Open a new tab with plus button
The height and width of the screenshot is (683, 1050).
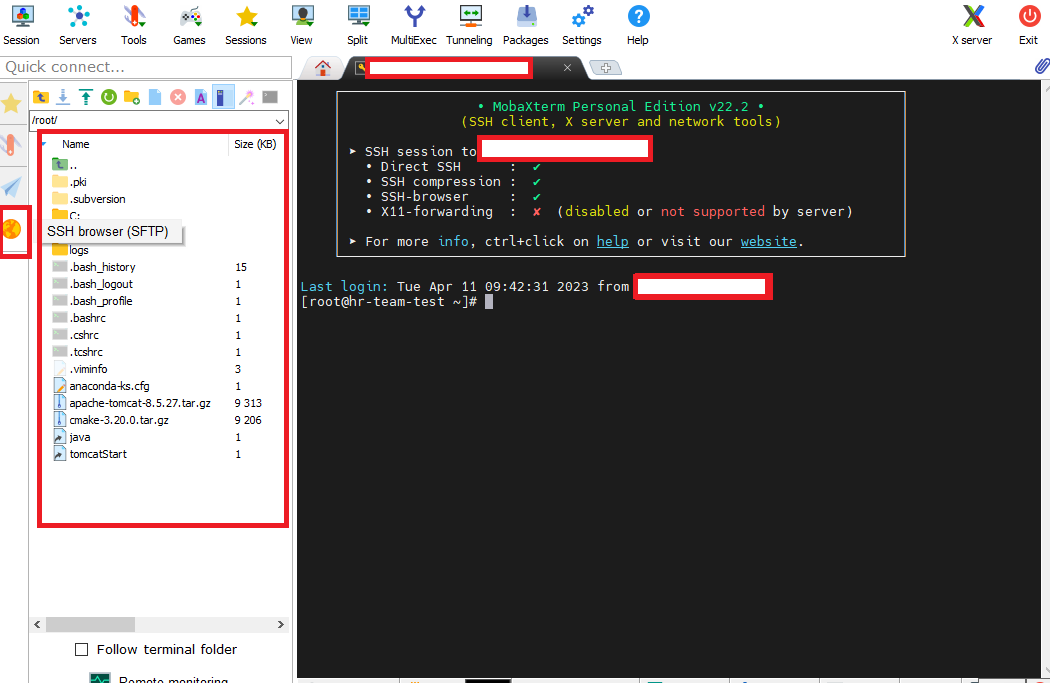(606, 68)
